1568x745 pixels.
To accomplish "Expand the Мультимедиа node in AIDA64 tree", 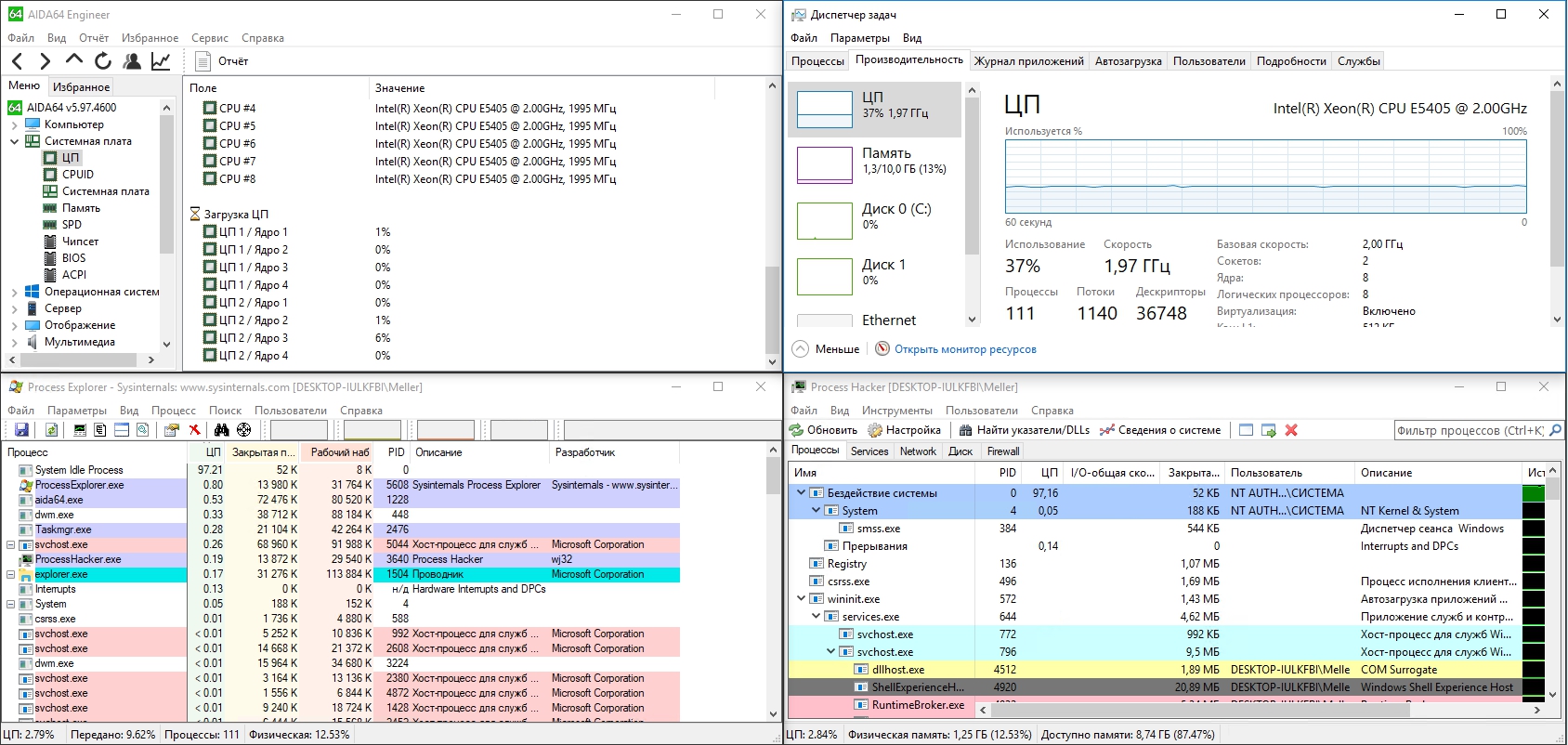I will (x=14, y=342).
